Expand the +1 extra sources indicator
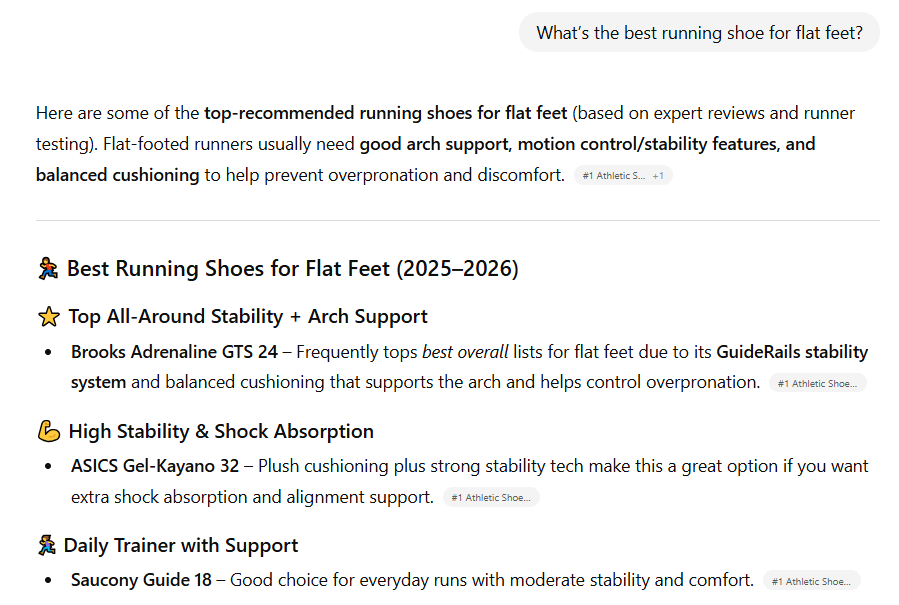899x605 pixels. (x=659, y=175)
